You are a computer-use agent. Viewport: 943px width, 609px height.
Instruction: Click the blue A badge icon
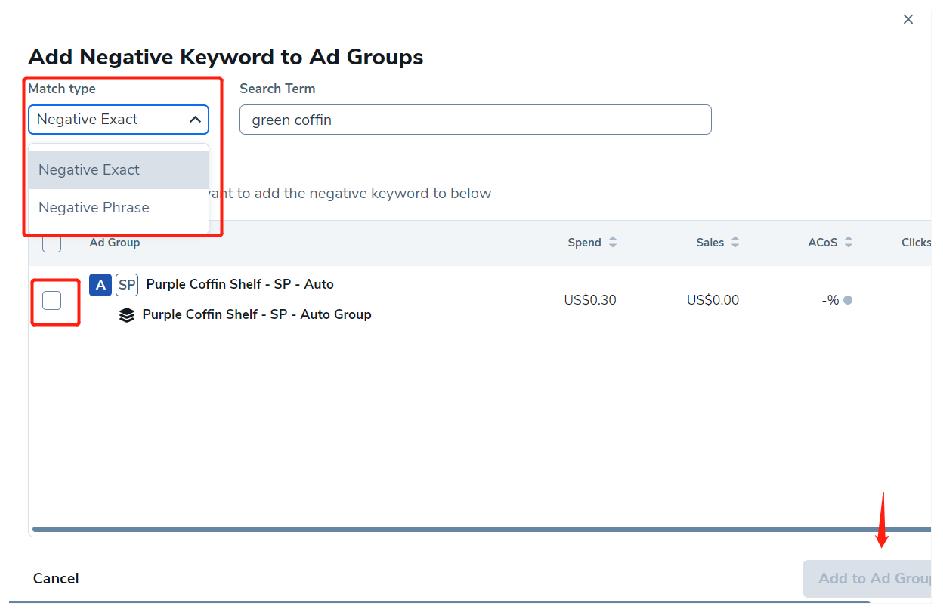(x=100, y=285)
